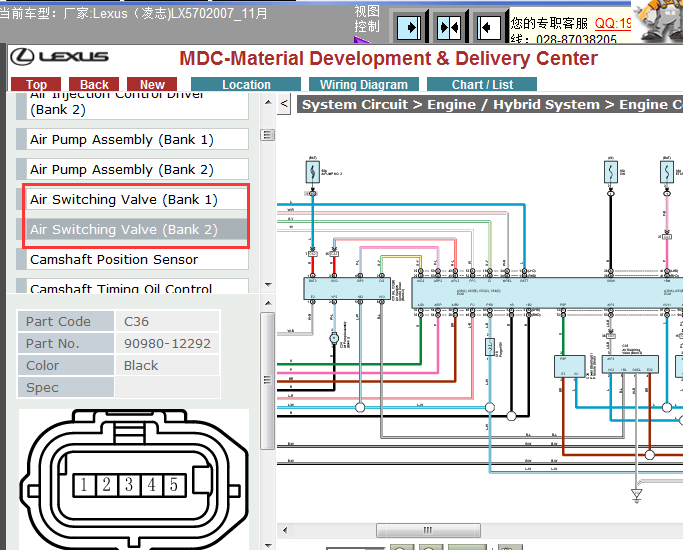Click the expand-right-pane view control icon
The height and width of the screenshot is (550, 683).
tap(488, 28)
